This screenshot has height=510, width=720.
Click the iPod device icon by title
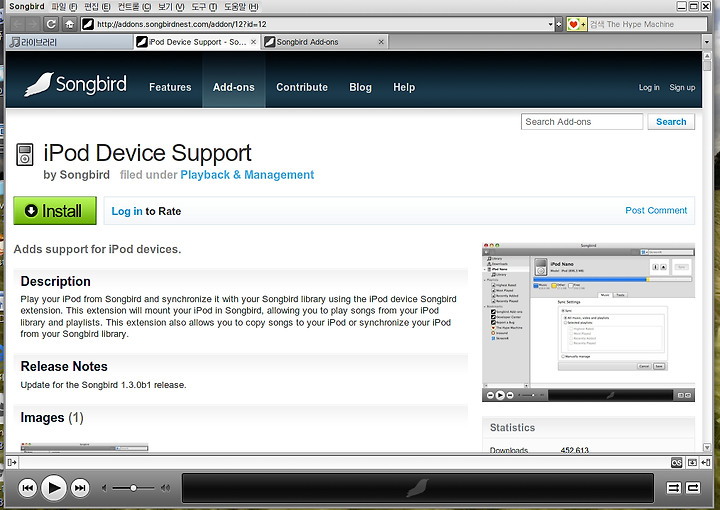25,154
